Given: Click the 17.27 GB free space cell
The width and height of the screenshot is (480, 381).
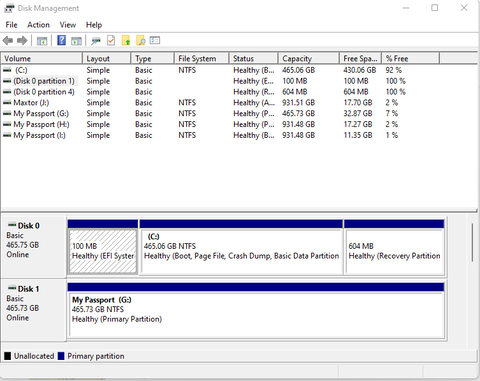Looking at the screenshot, I should [358, 124].
